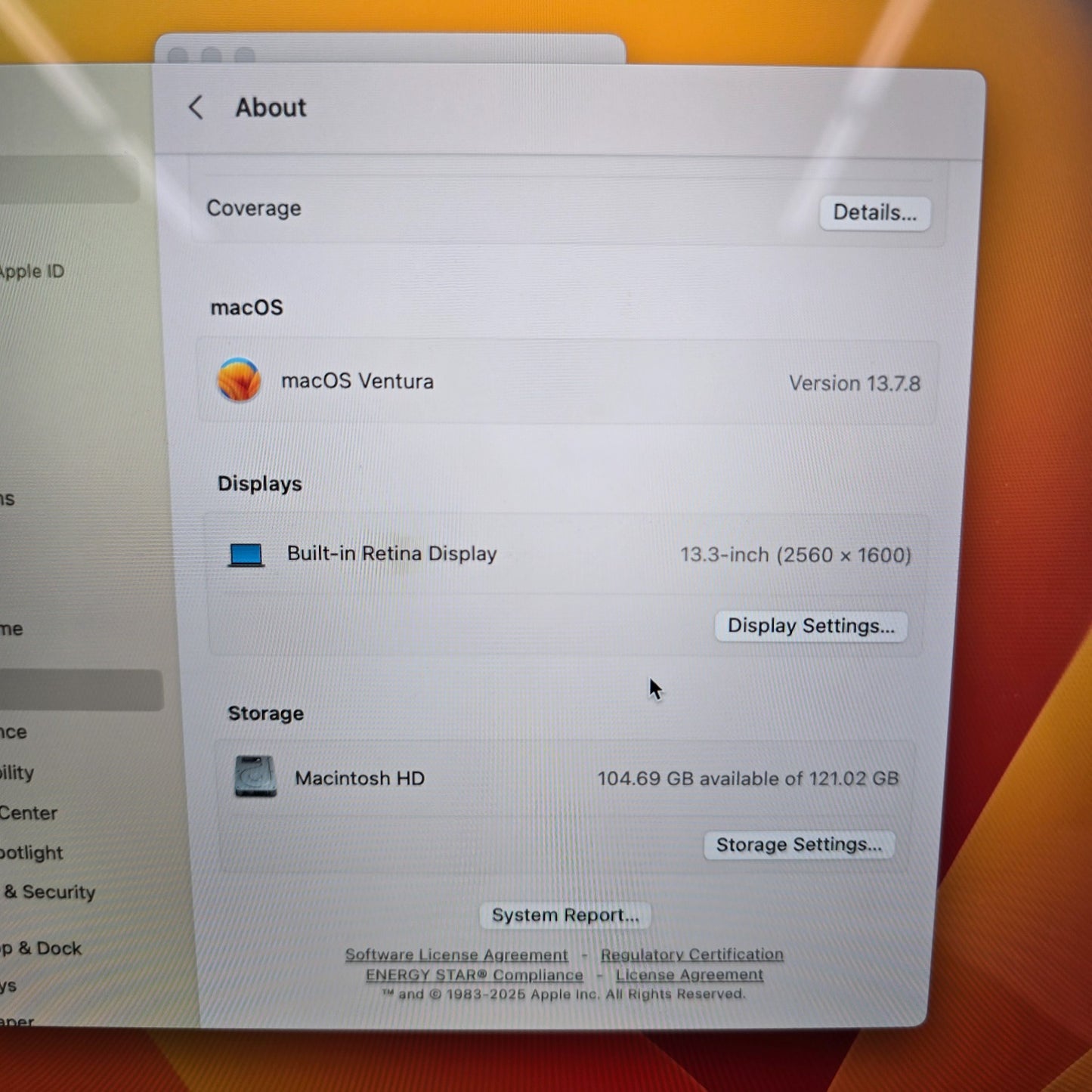Viewport: 1092px width, 1092px height.
Task: Click the Built-in Retina Display laptop icon
Action: [x=246, y=555]
